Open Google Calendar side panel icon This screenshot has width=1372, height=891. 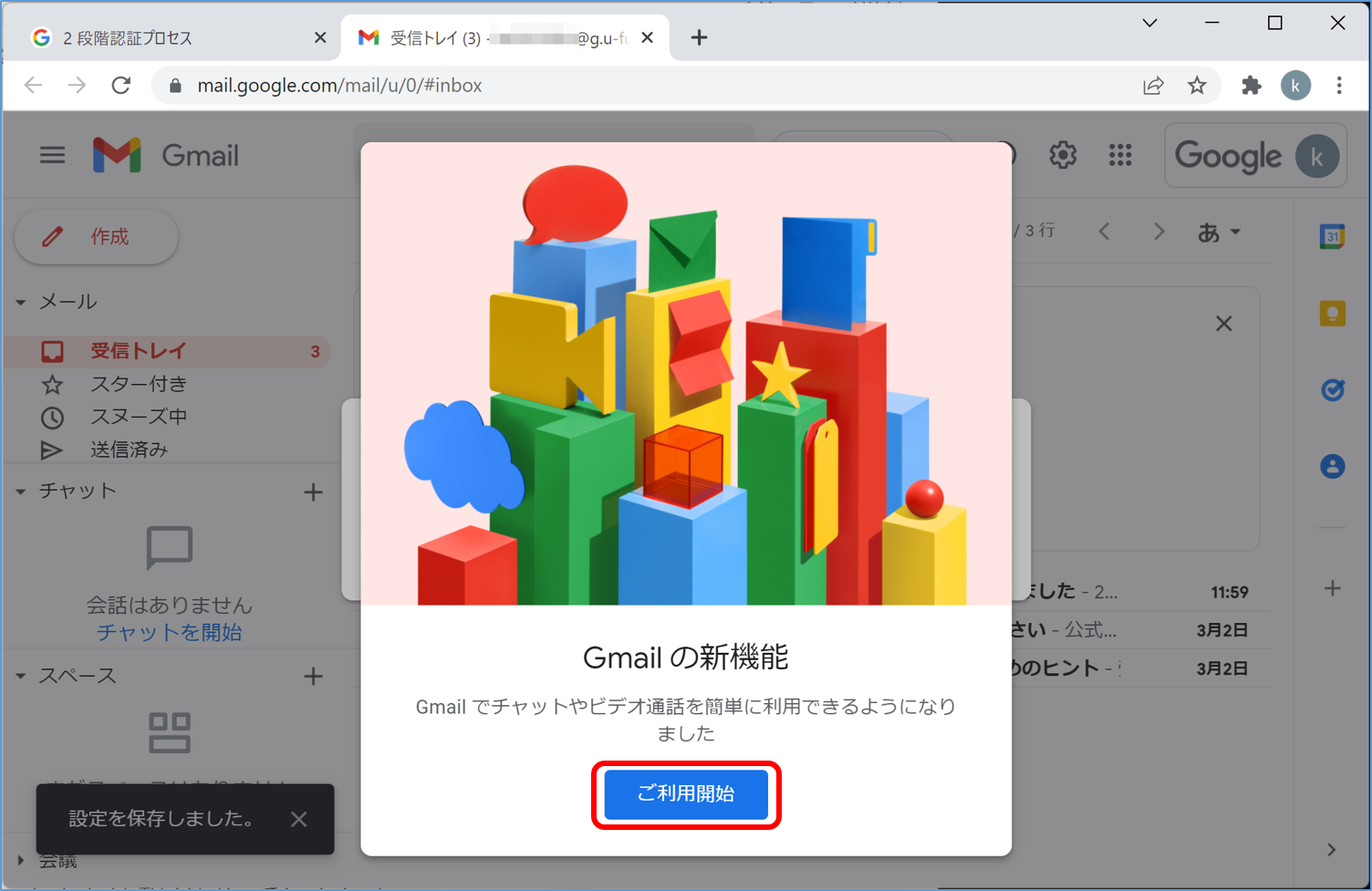[x=1333, y=236]
